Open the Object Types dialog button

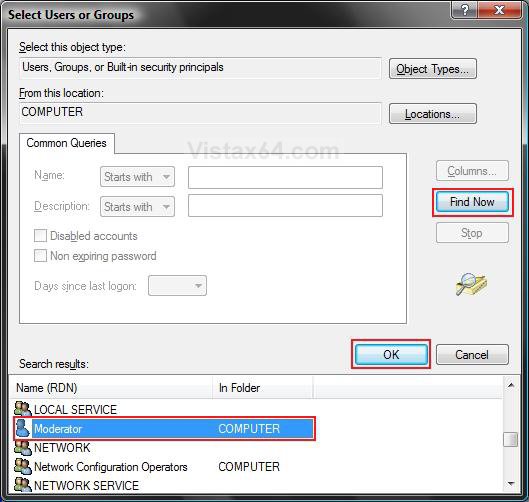[433, 69]
